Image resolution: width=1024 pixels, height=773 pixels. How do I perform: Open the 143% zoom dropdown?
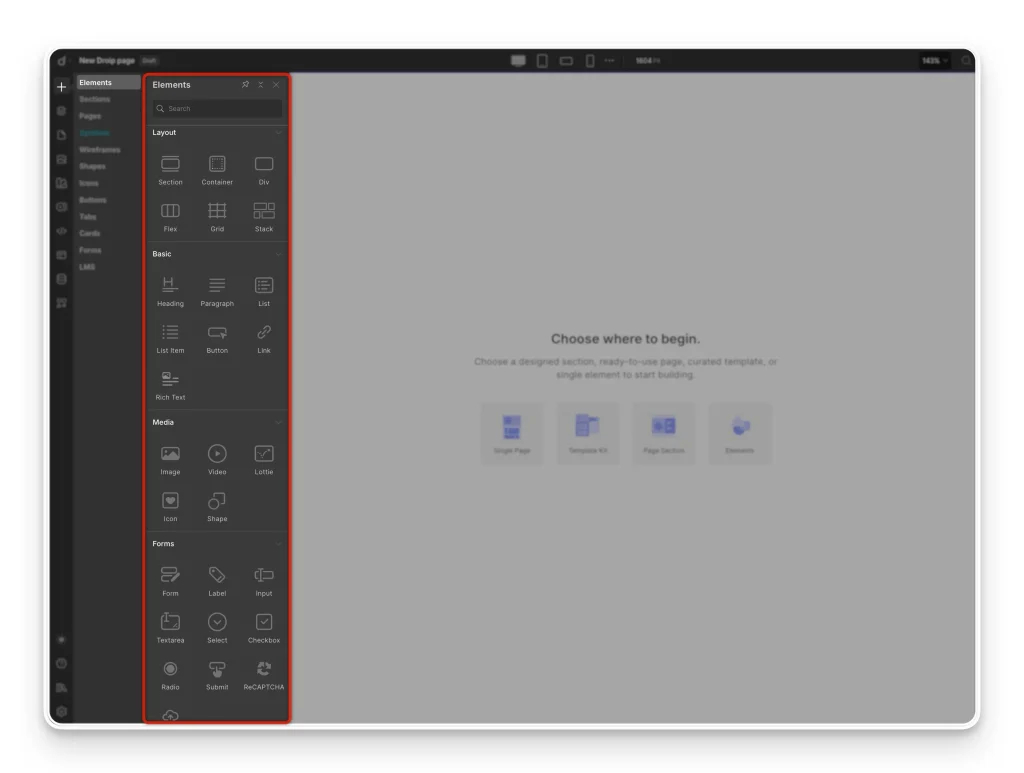(x=935, y=61)
